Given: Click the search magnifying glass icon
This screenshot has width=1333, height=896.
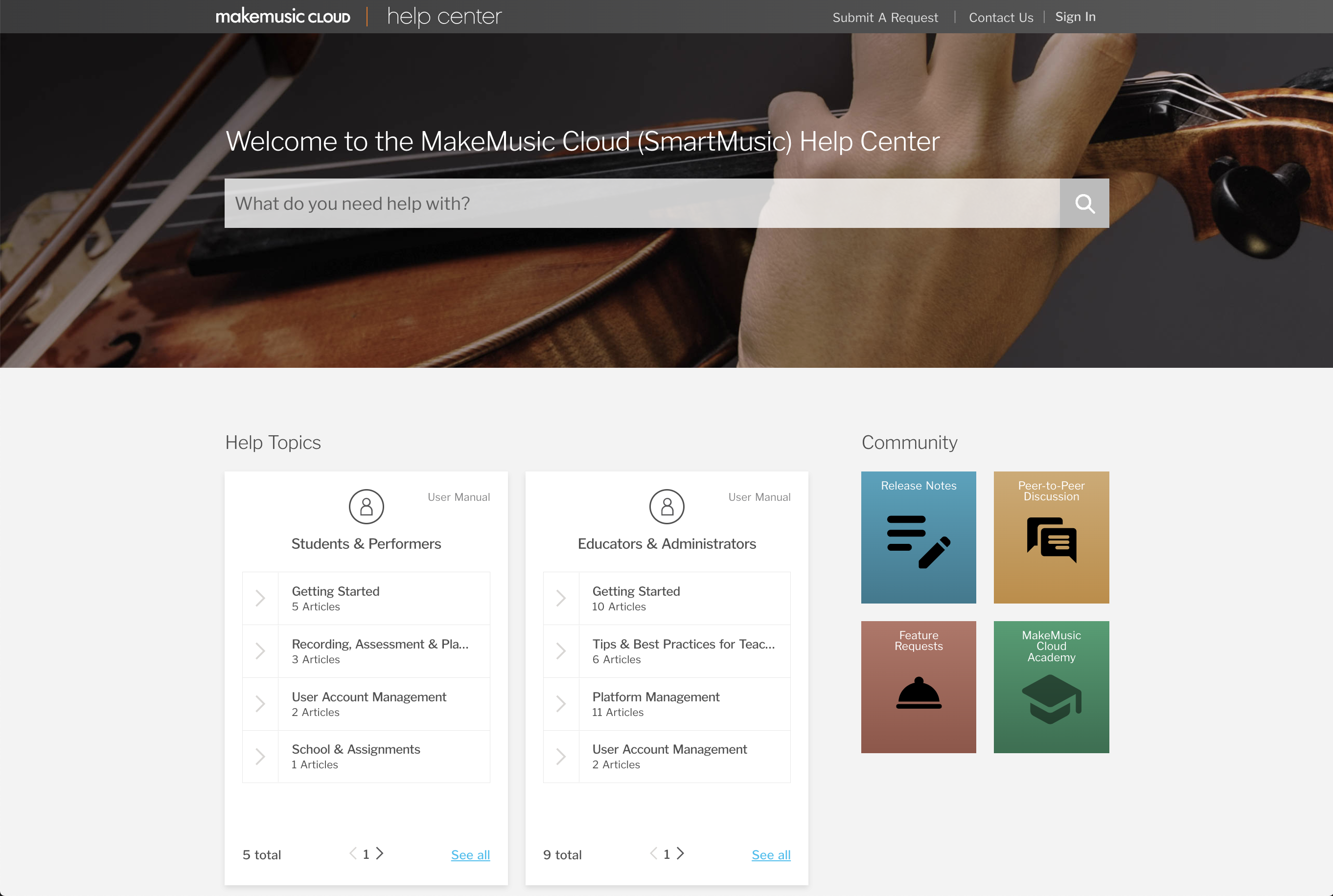Looking at the screenshot, I should pyautogui.click(x=1085, y=203).
